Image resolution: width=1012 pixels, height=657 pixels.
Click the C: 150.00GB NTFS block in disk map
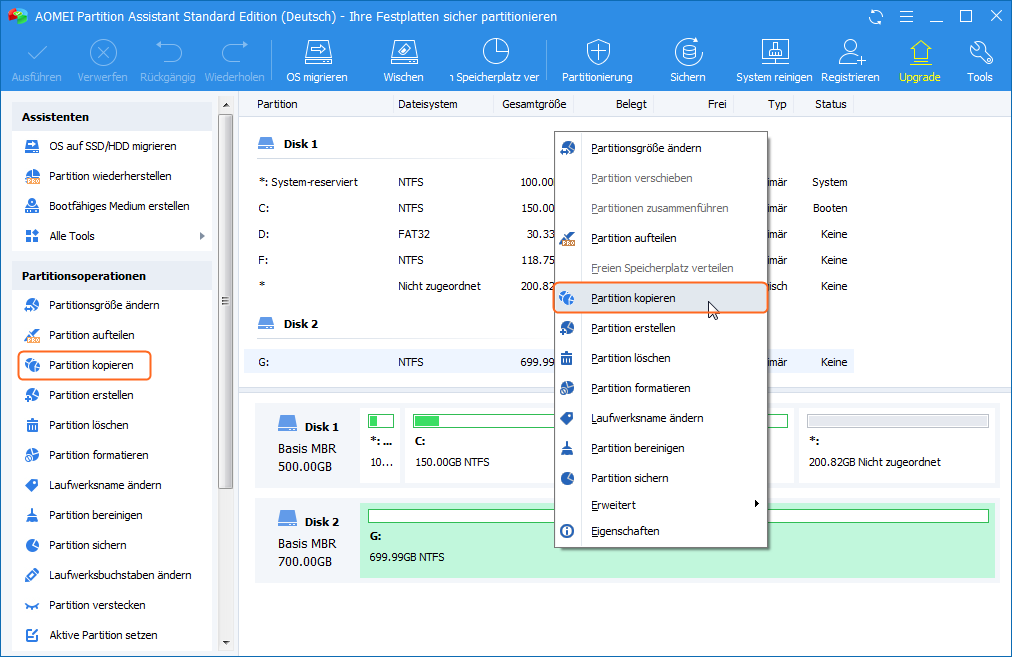[480, 445]
